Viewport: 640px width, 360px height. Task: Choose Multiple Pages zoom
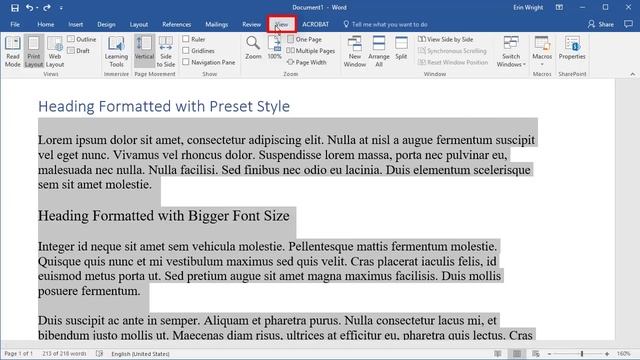pyautogui.click(x=311, y=51)
